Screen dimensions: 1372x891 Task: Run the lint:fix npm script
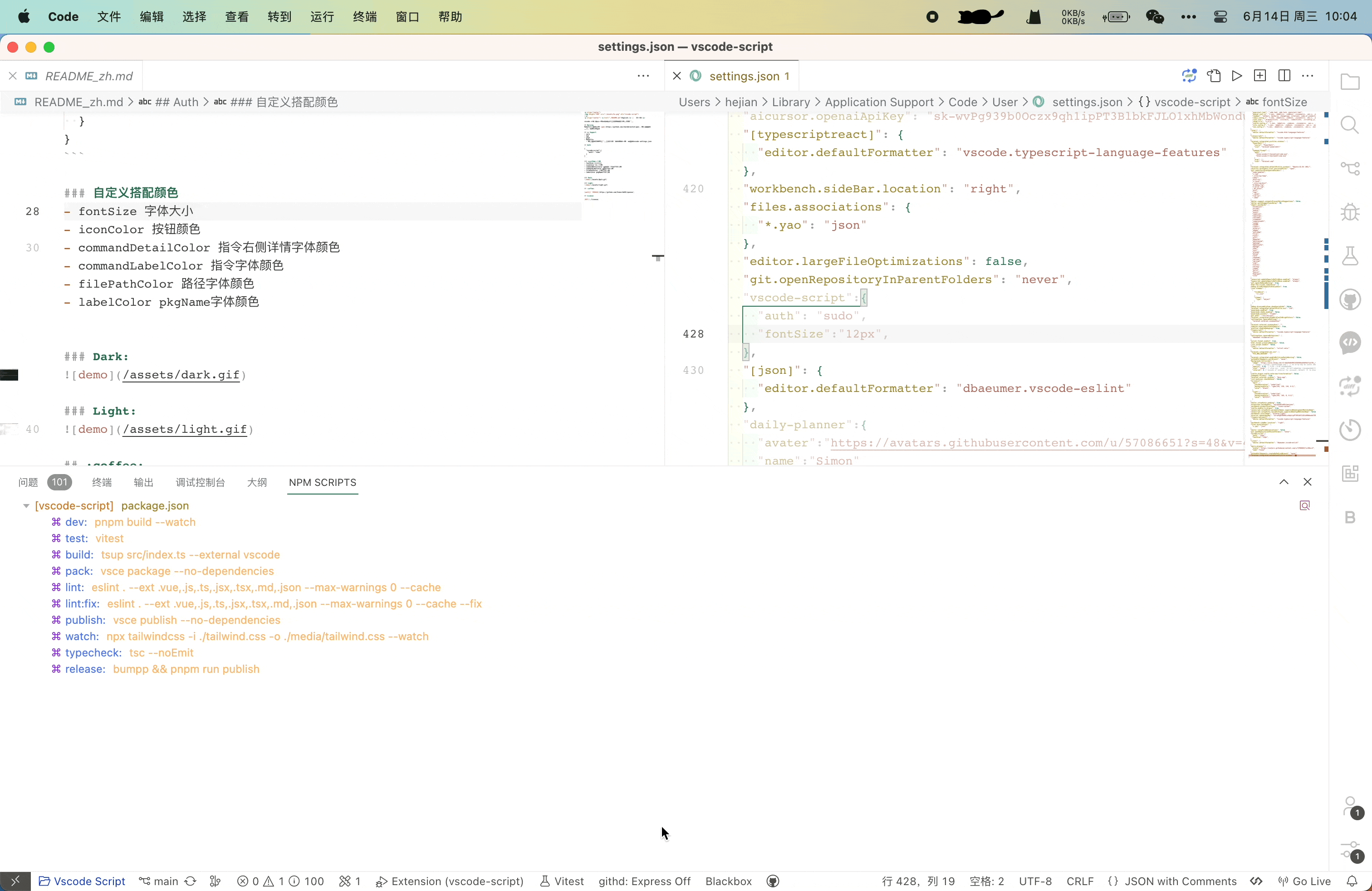pyautogui.click(x=266, y=604)
